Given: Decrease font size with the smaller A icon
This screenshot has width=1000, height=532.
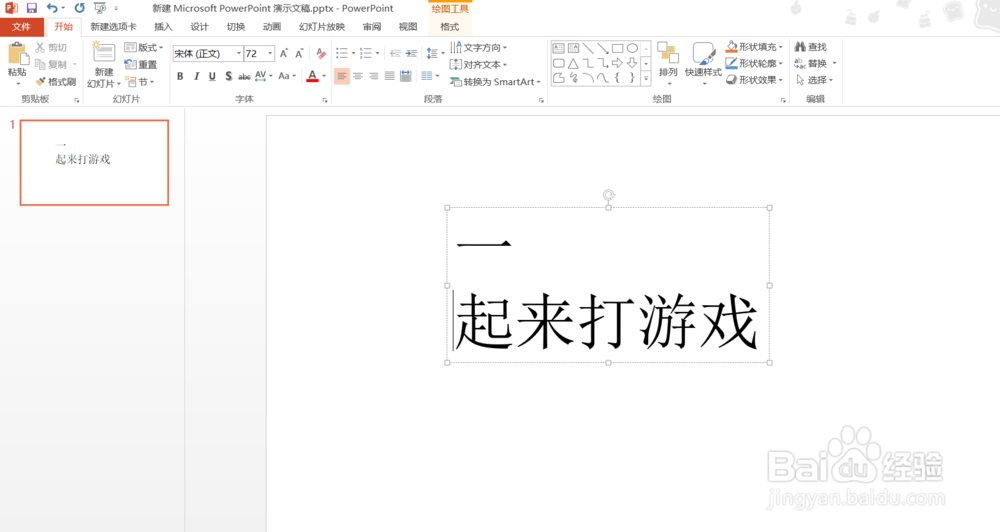Looking at the screenshot, I should click(x=299, y=54).
